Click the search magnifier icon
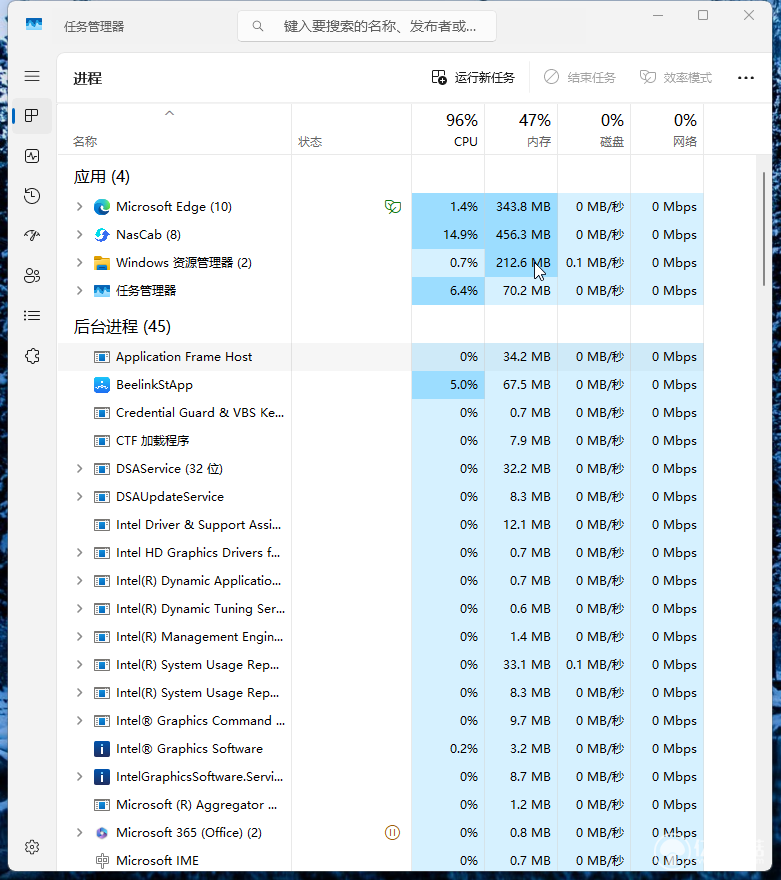This screenshot has height=880, width=781. pos(258,26)
